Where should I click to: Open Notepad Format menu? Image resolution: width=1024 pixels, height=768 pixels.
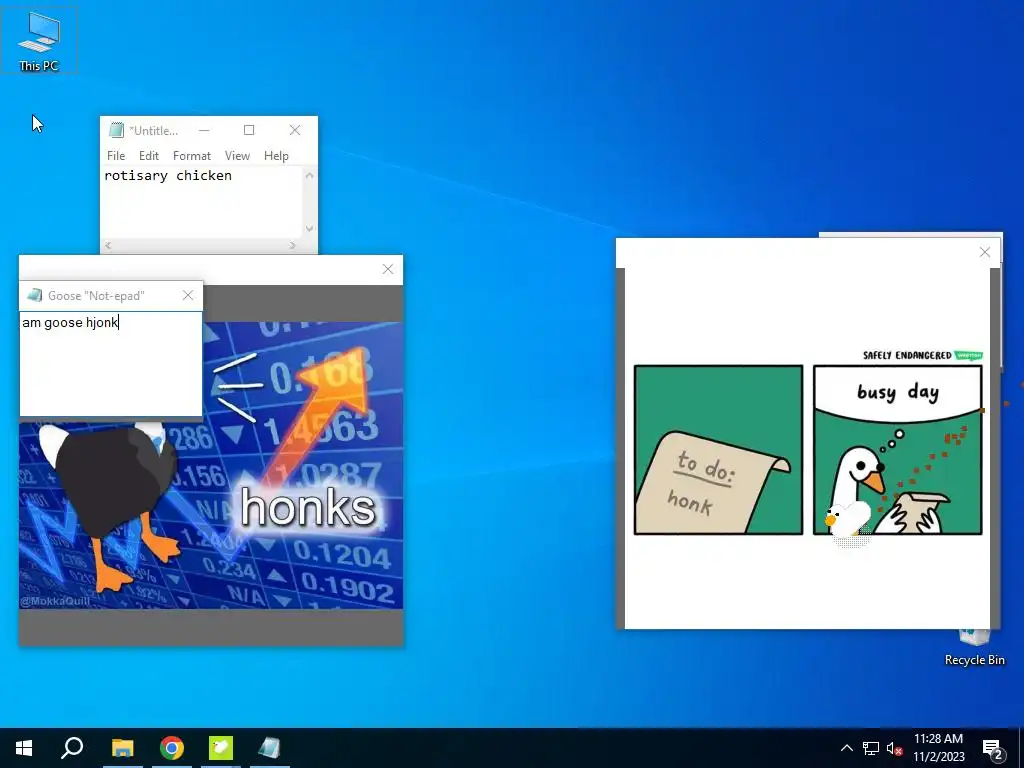coord(191,155)
